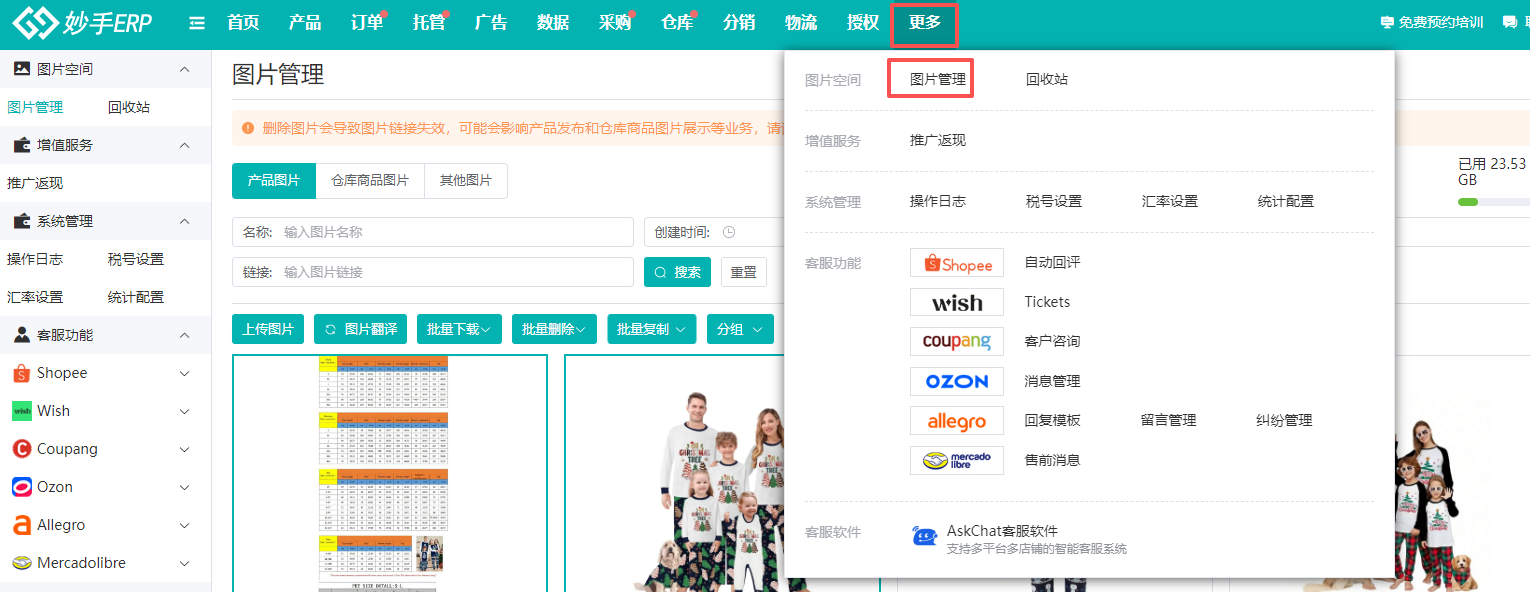Open 首页 in top navigation
This screenshot has width=1530, height=592.
pyautogui.click(x=243, y=23)
